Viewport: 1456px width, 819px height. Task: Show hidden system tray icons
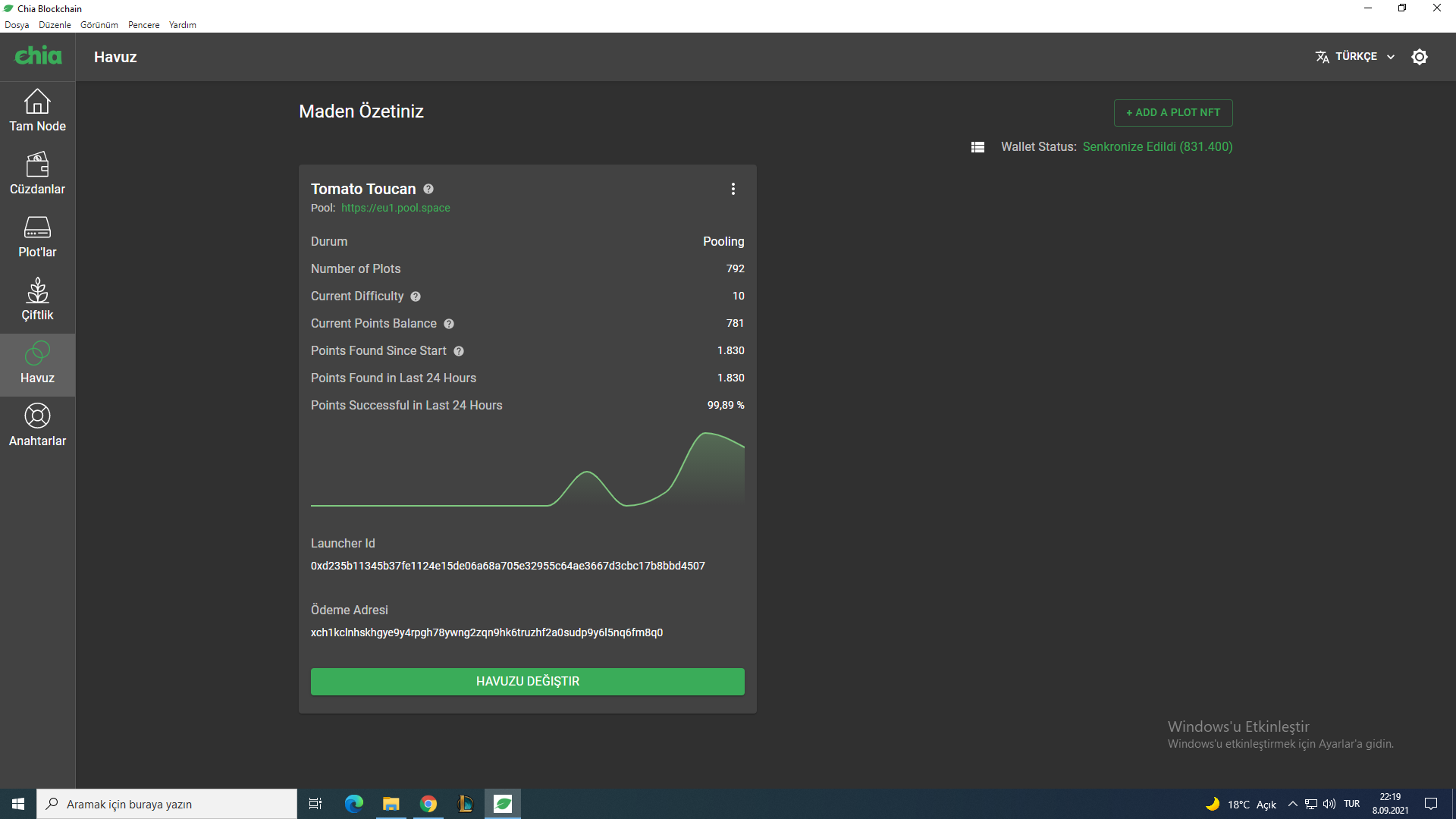(1292, 804)
